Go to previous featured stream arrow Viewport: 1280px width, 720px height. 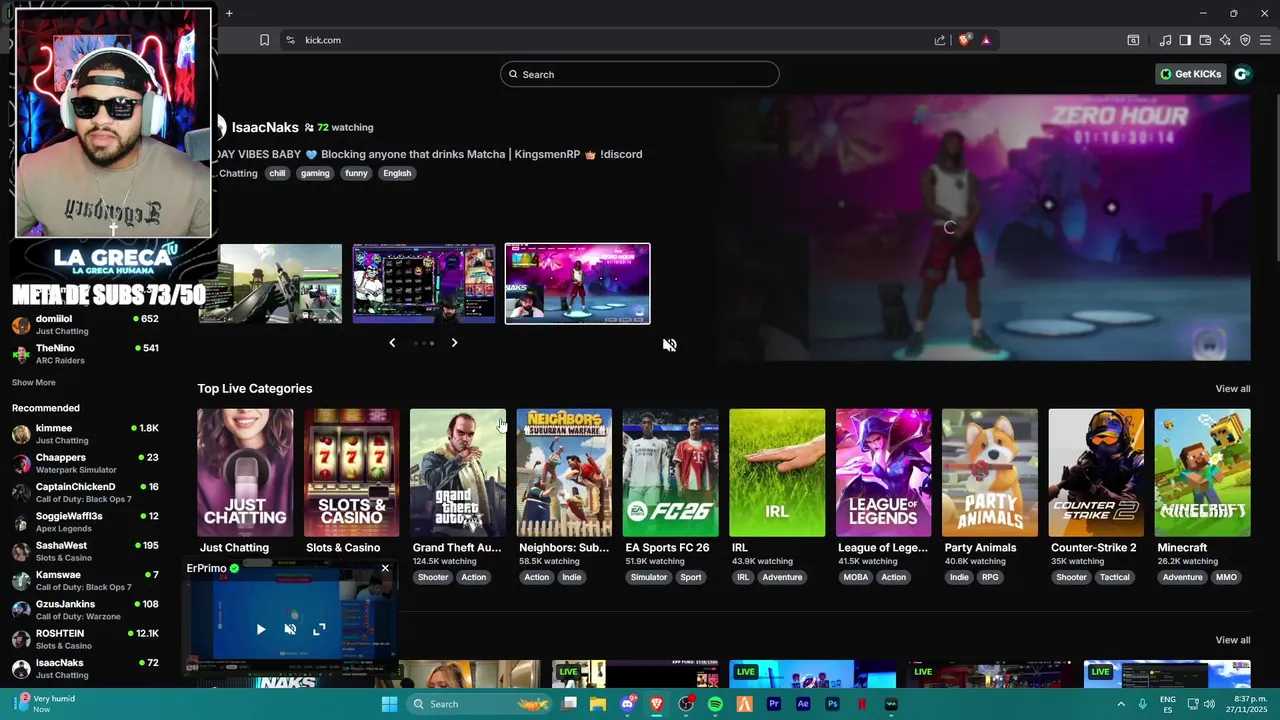click(392, 343)
